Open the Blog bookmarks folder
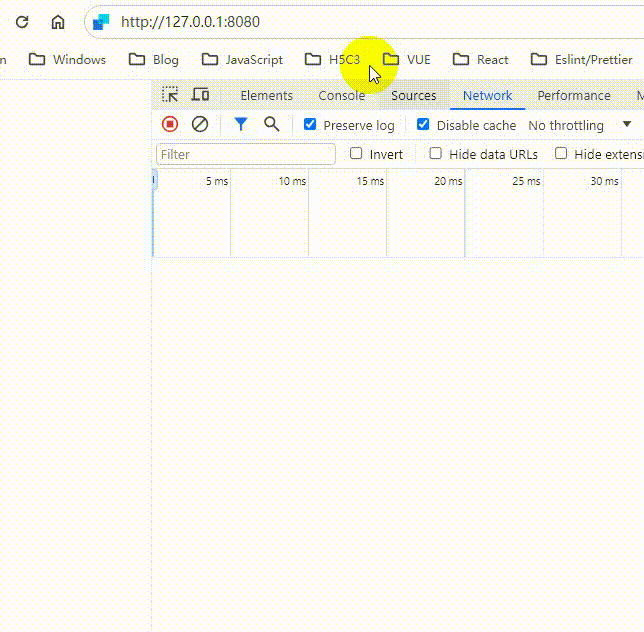 154,60
